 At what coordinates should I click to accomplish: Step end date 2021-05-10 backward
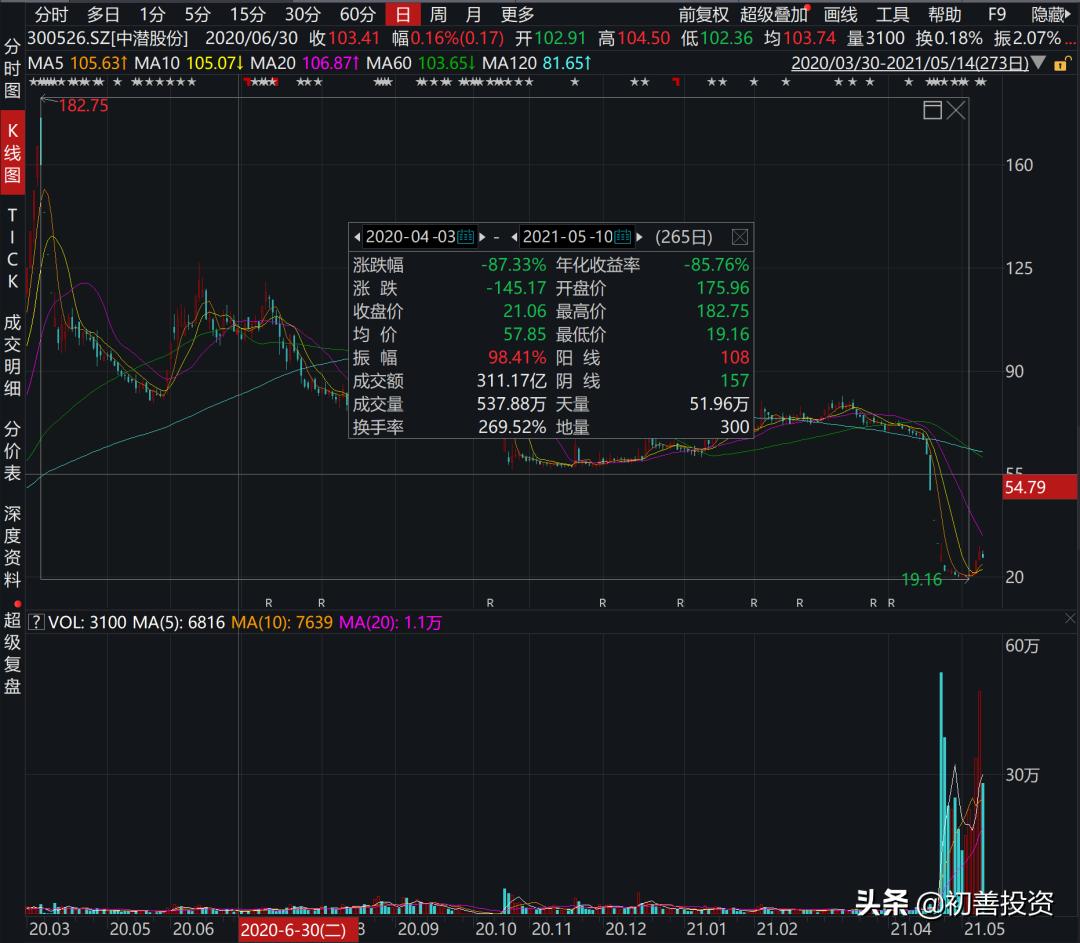515,237
